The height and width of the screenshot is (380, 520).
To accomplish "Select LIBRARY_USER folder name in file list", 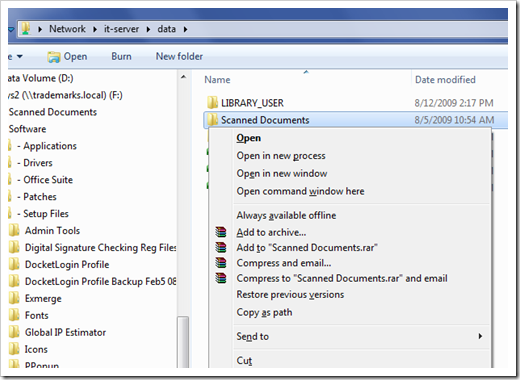I will [252, 103].
